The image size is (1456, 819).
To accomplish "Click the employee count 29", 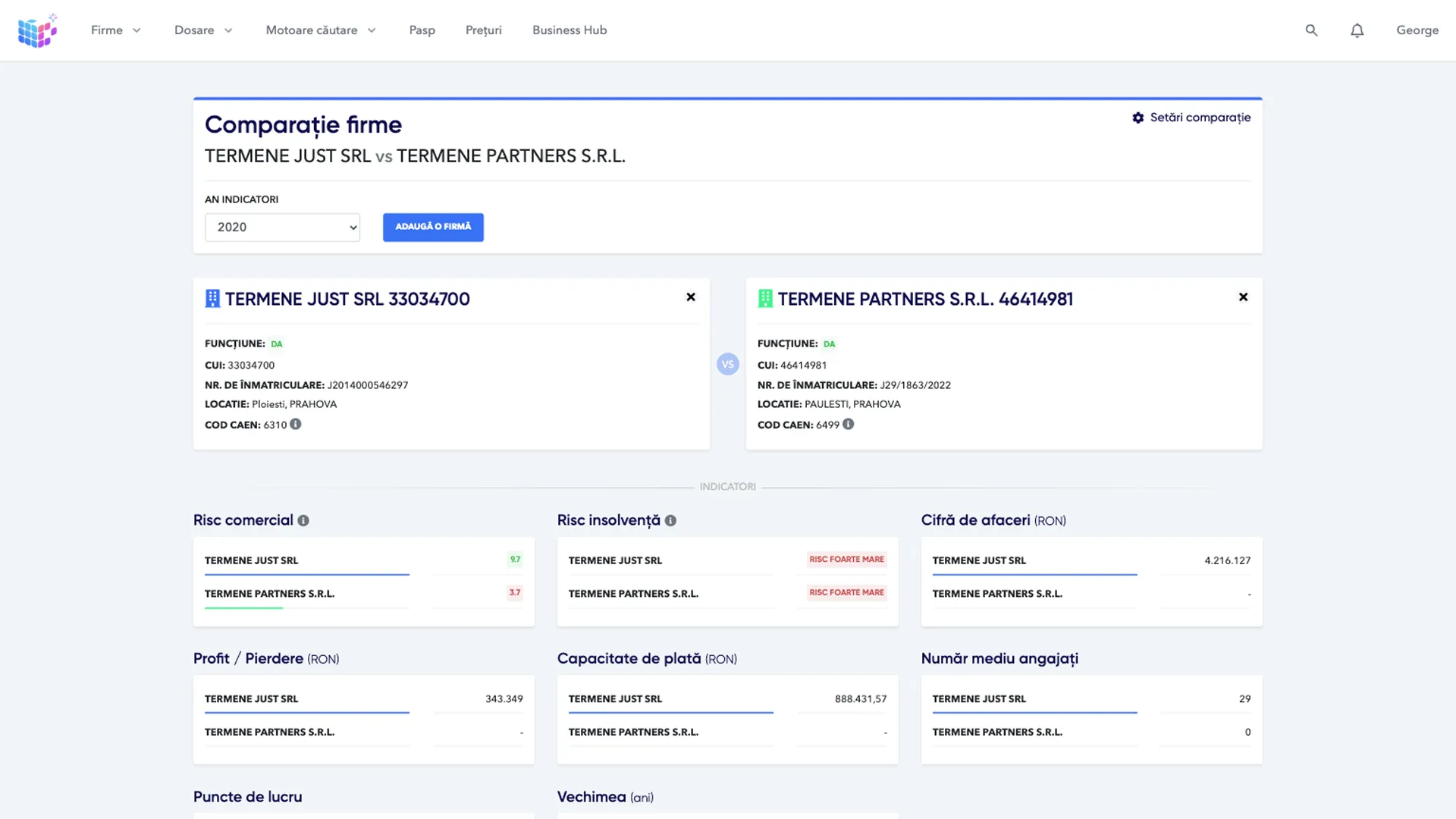I will click(x=1245, y=698).
